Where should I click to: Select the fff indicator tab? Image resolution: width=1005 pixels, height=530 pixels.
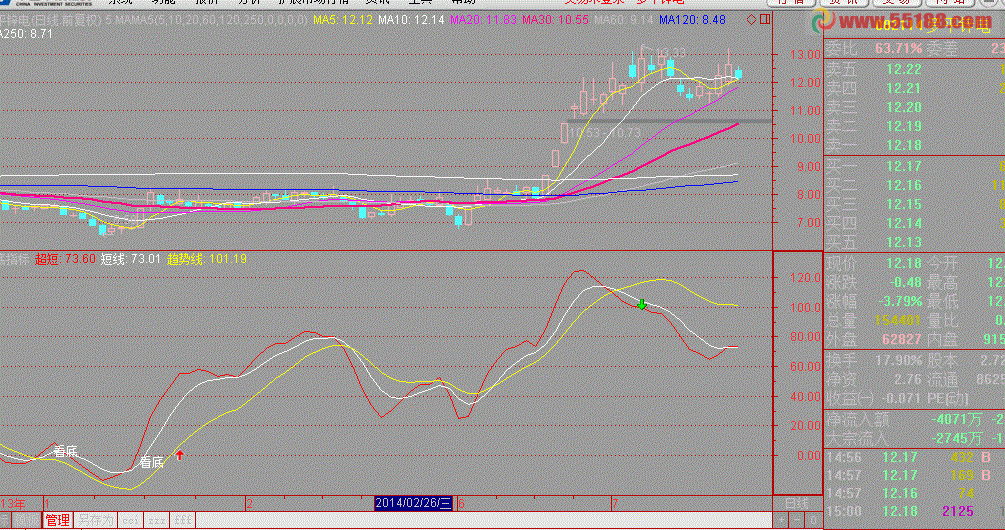pyautogui.click(x=183, y=520)
